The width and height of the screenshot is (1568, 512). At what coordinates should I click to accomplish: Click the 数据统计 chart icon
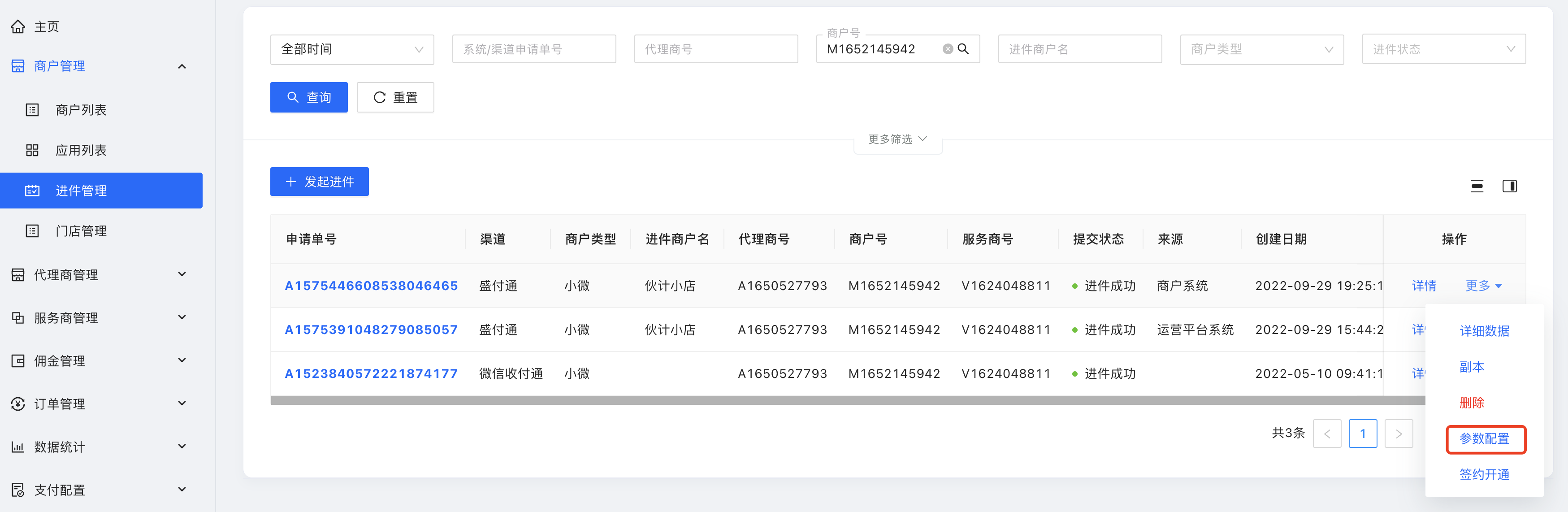(x=18, y=447)
